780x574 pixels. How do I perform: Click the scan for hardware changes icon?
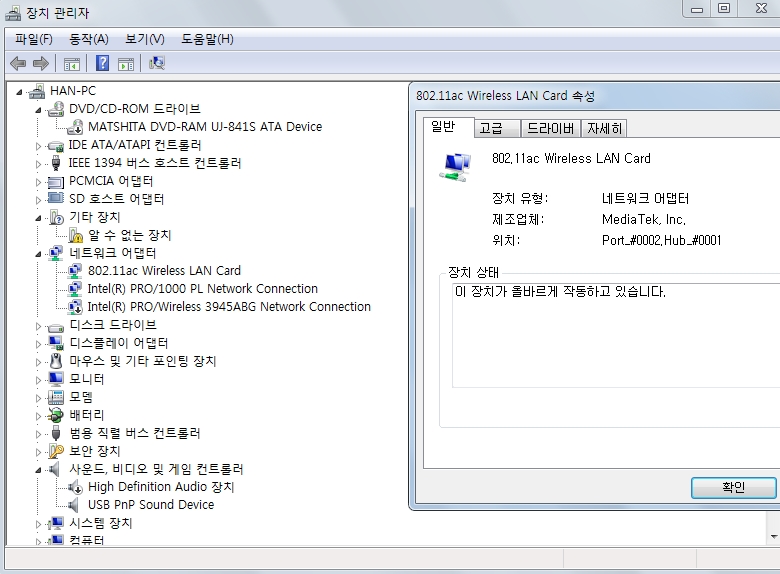pos(157,63)
